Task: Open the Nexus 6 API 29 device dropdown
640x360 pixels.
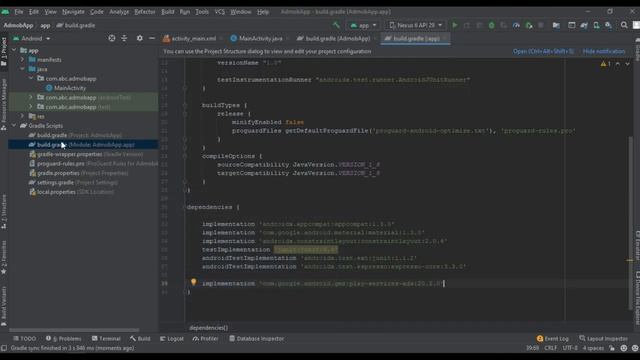Action: point(415,25)
